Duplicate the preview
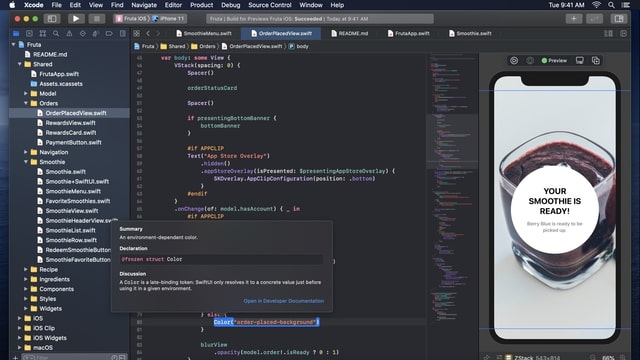The image size is (640, 360). point(596,60)
